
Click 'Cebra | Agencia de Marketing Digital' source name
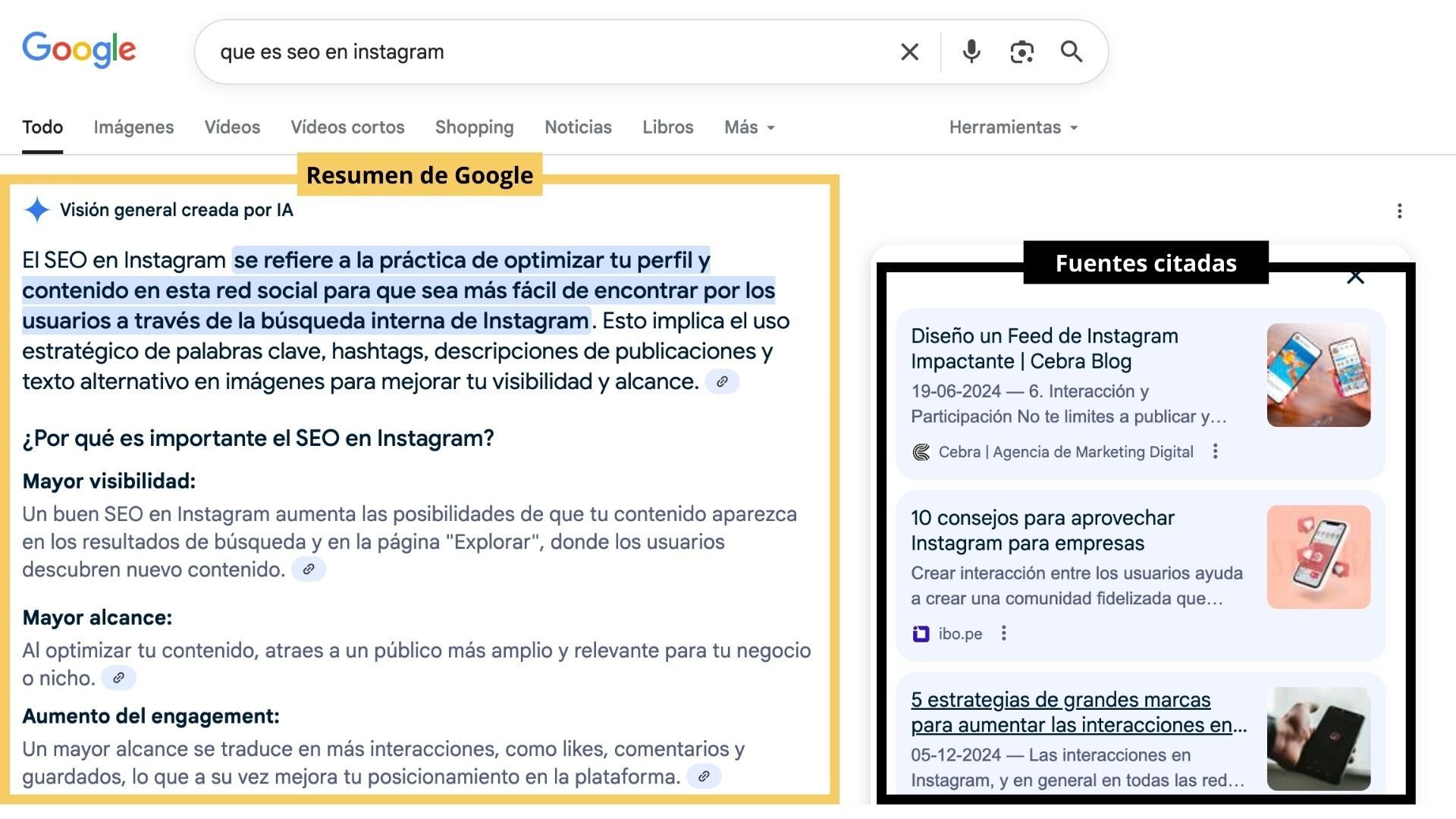[x=1065, y=452]
